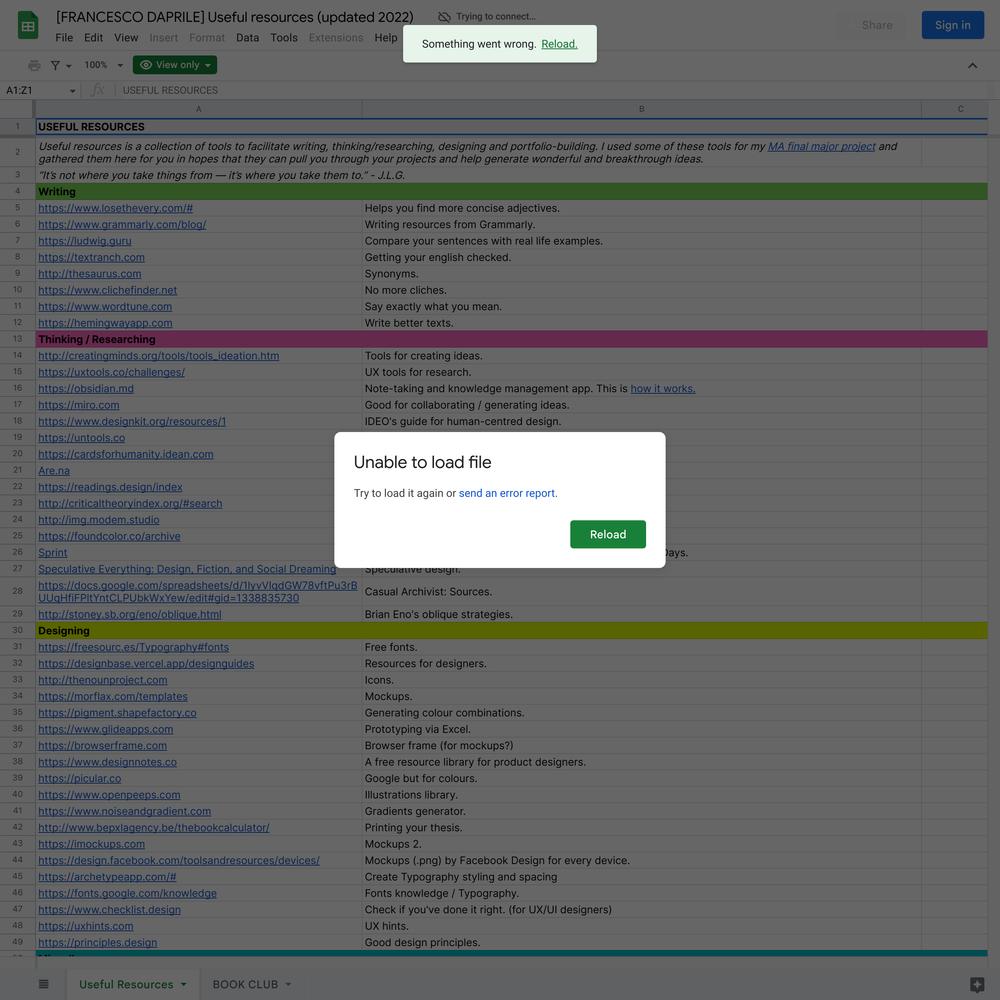Click the Share button
The width and height of the screenshot is (1000, 1000).
877,25
